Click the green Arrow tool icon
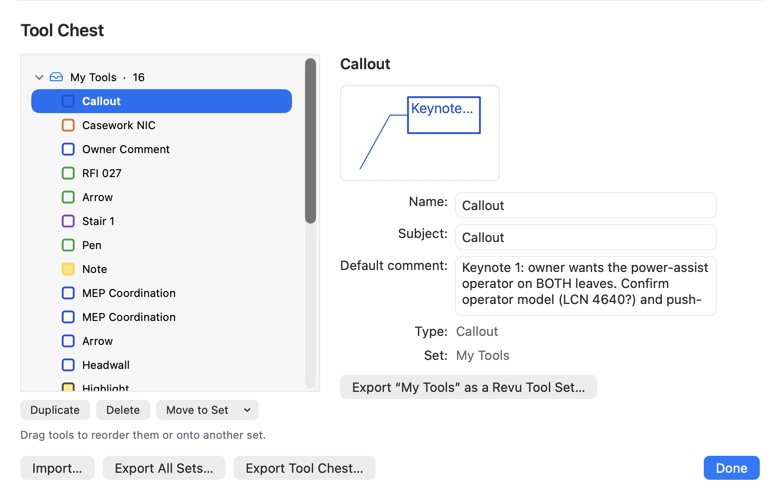 point(68,197)
